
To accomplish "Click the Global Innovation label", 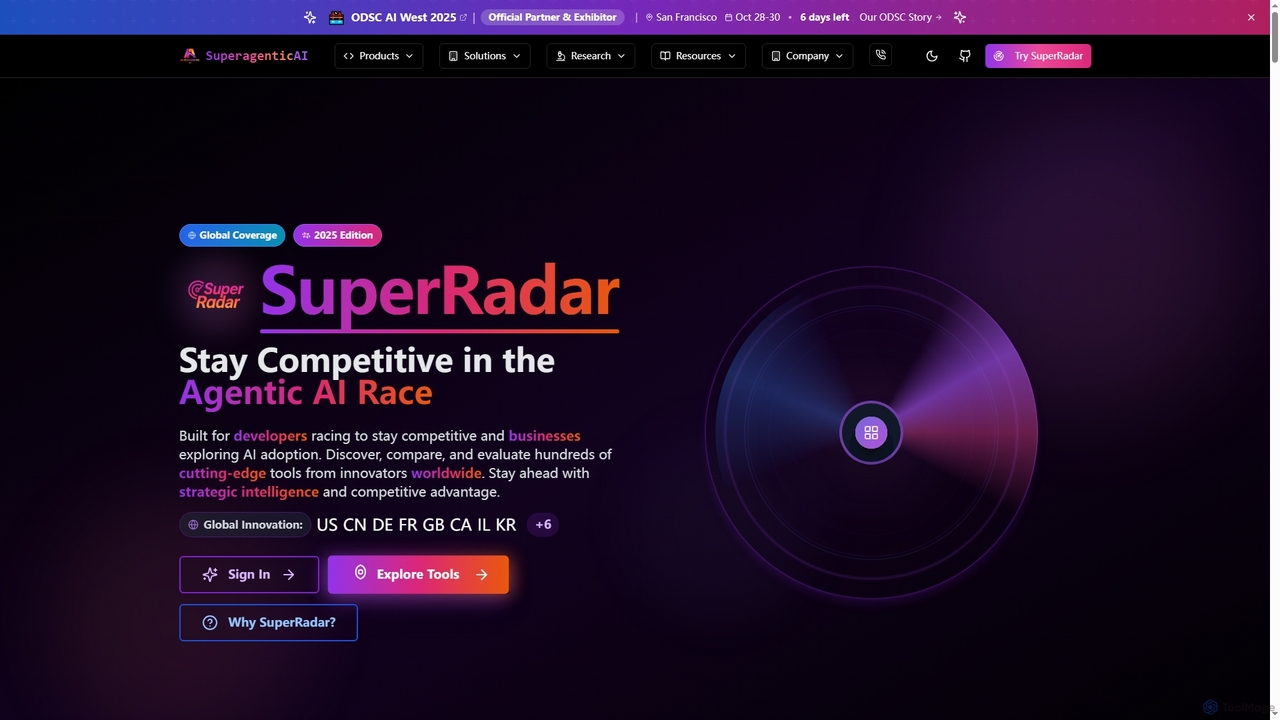I will click(x=245, y=524).
